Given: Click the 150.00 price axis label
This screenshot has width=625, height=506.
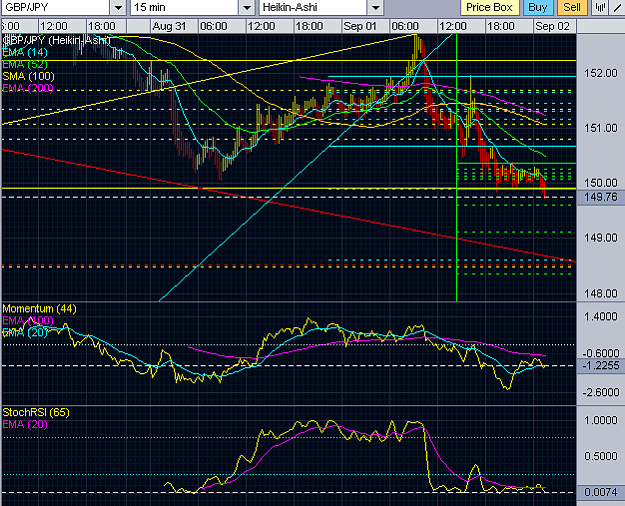Looking at the screenshot, I should pyautogui.click(x=600, y=183).
